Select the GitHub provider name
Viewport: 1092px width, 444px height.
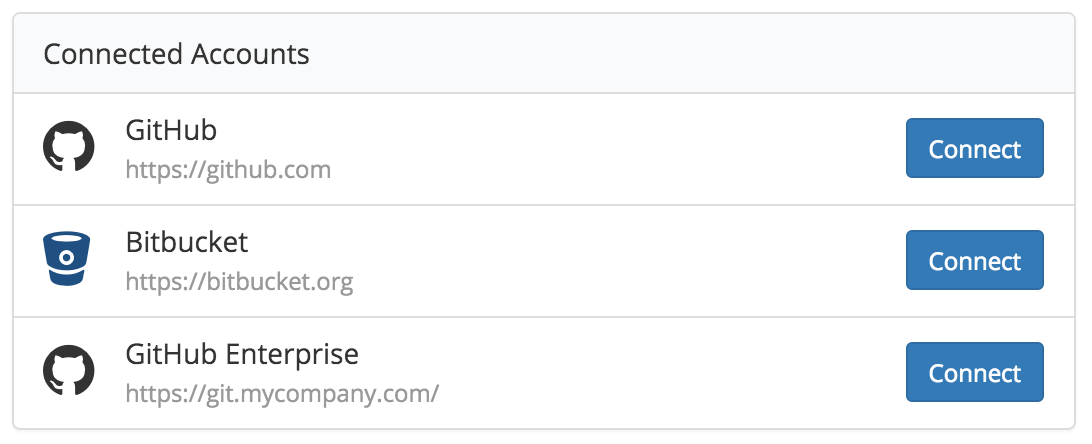click(171, 130)
